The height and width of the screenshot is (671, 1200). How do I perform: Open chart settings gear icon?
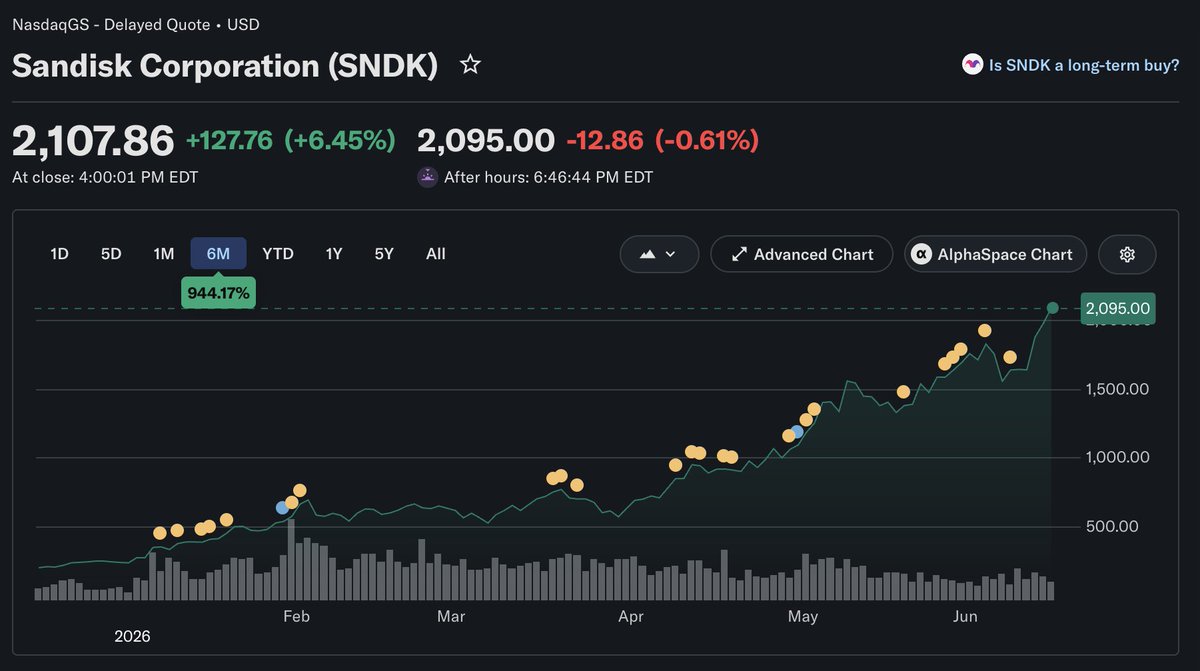1127,254
